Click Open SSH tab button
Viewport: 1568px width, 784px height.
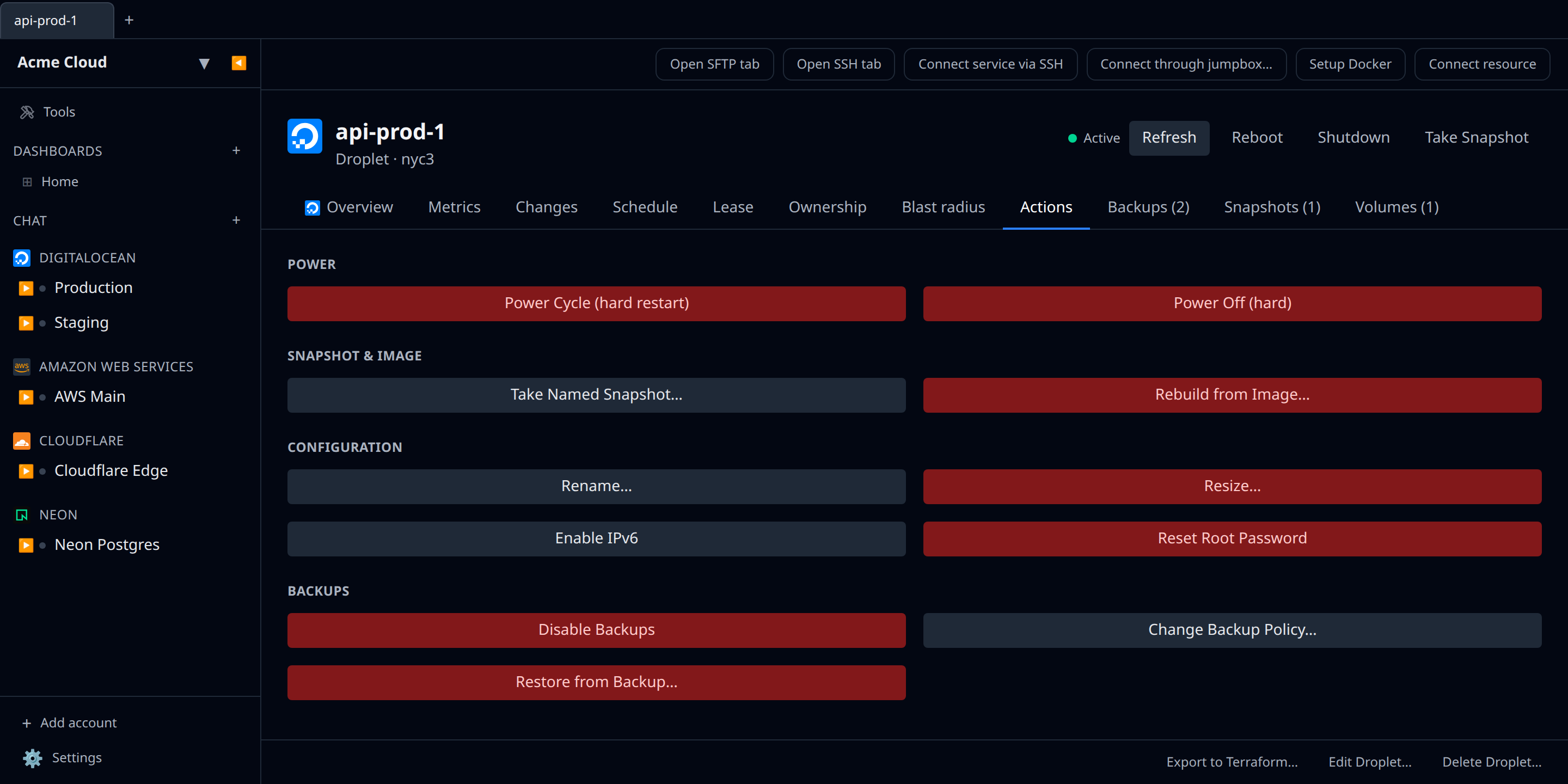[x=839, y=64]
